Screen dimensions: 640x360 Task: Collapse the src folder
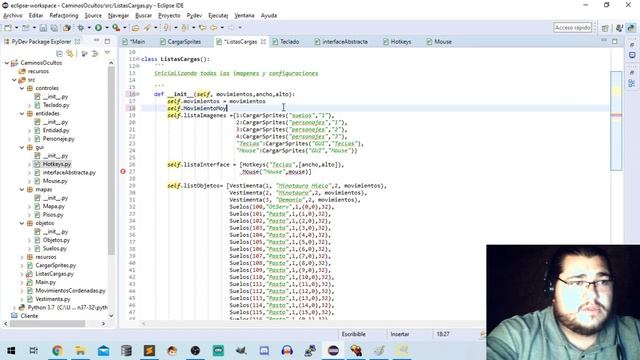coord(14,80)
